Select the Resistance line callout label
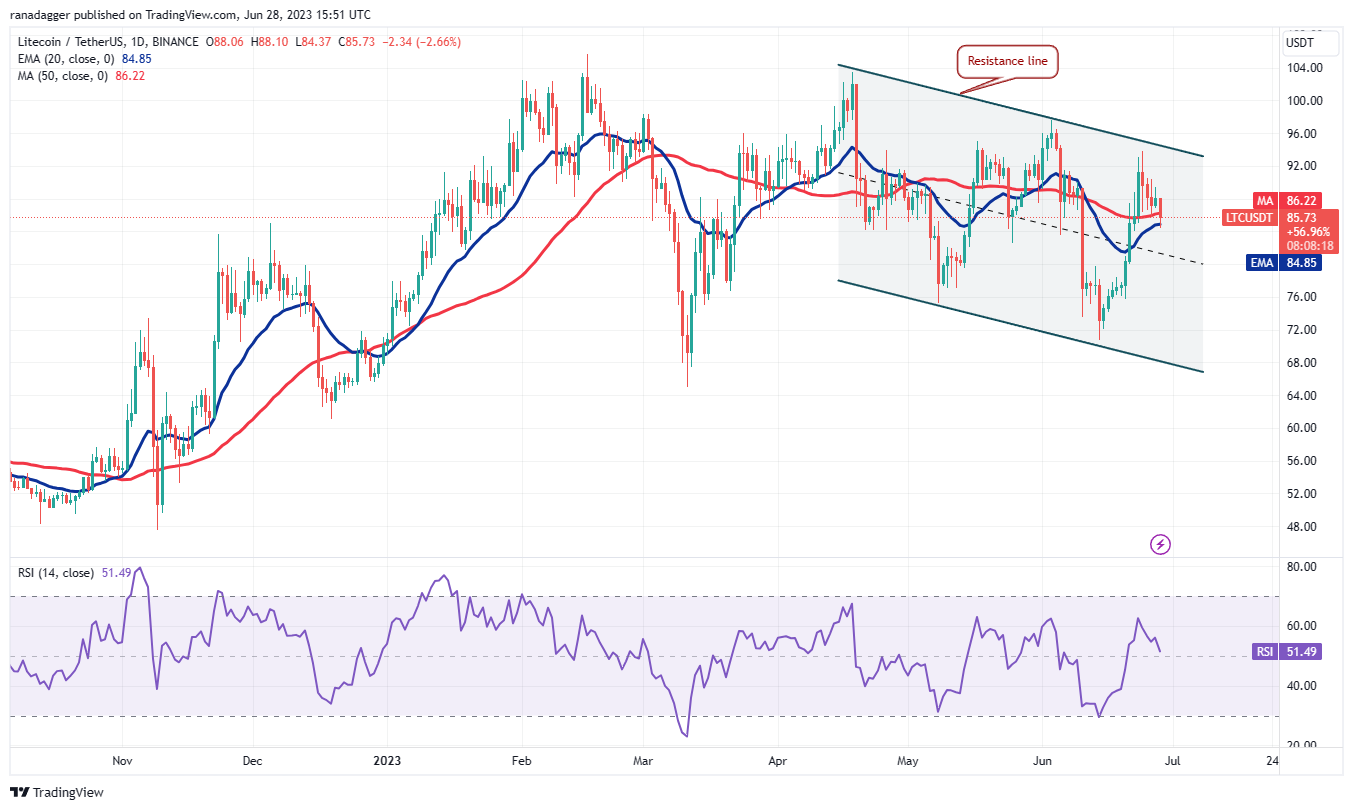Viewport: 1353px width, 810px height. click(x=1007, y=62)
